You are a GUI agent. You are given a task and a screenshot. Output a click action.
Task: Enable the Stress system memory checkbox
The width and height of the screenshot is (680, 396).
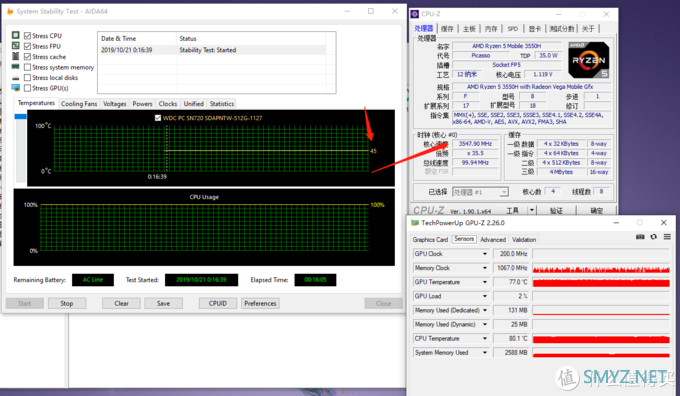27,67
